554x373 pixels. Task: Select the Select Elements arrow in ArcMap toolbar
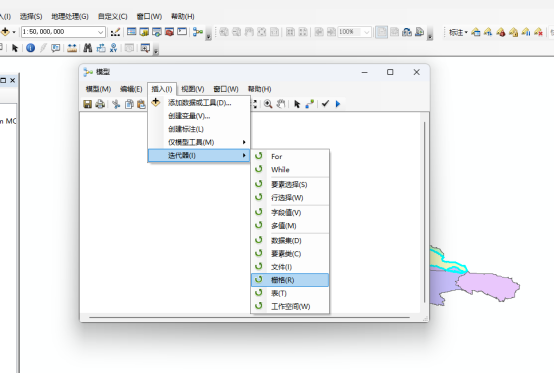pos(14,48)
